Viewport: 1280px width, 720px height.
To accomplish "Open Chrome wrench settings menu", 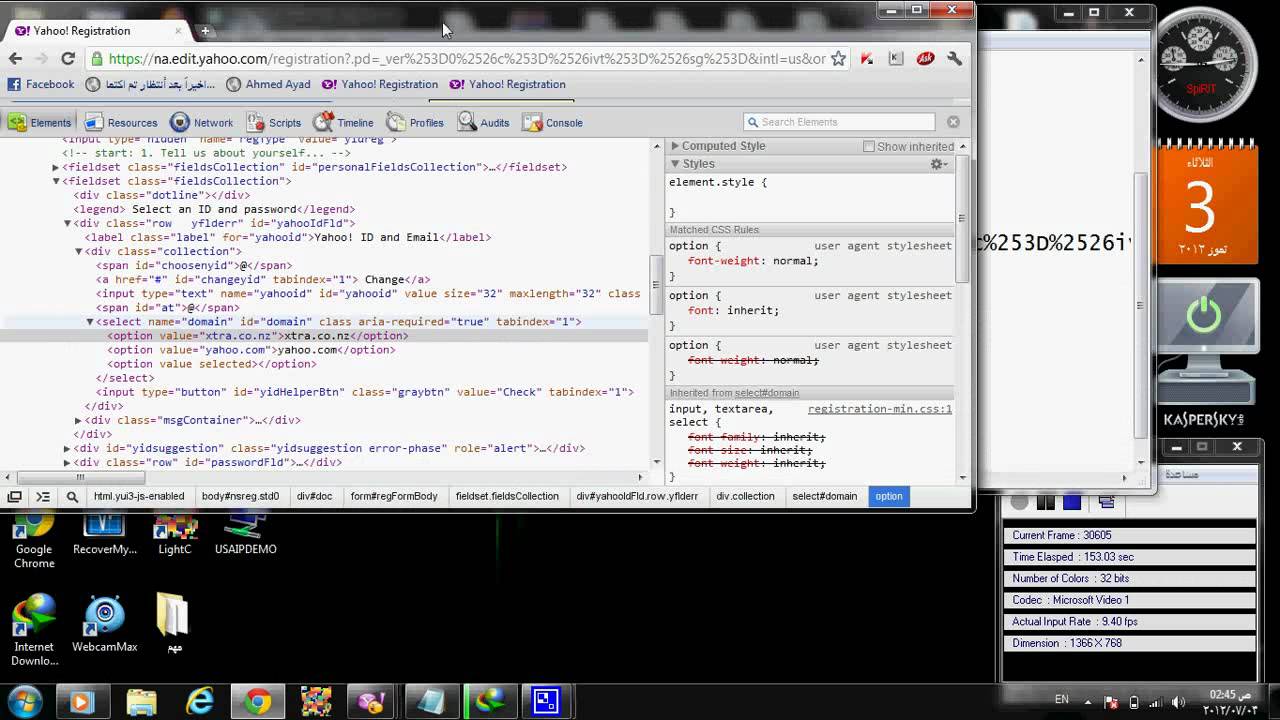I will click(954, 59).
